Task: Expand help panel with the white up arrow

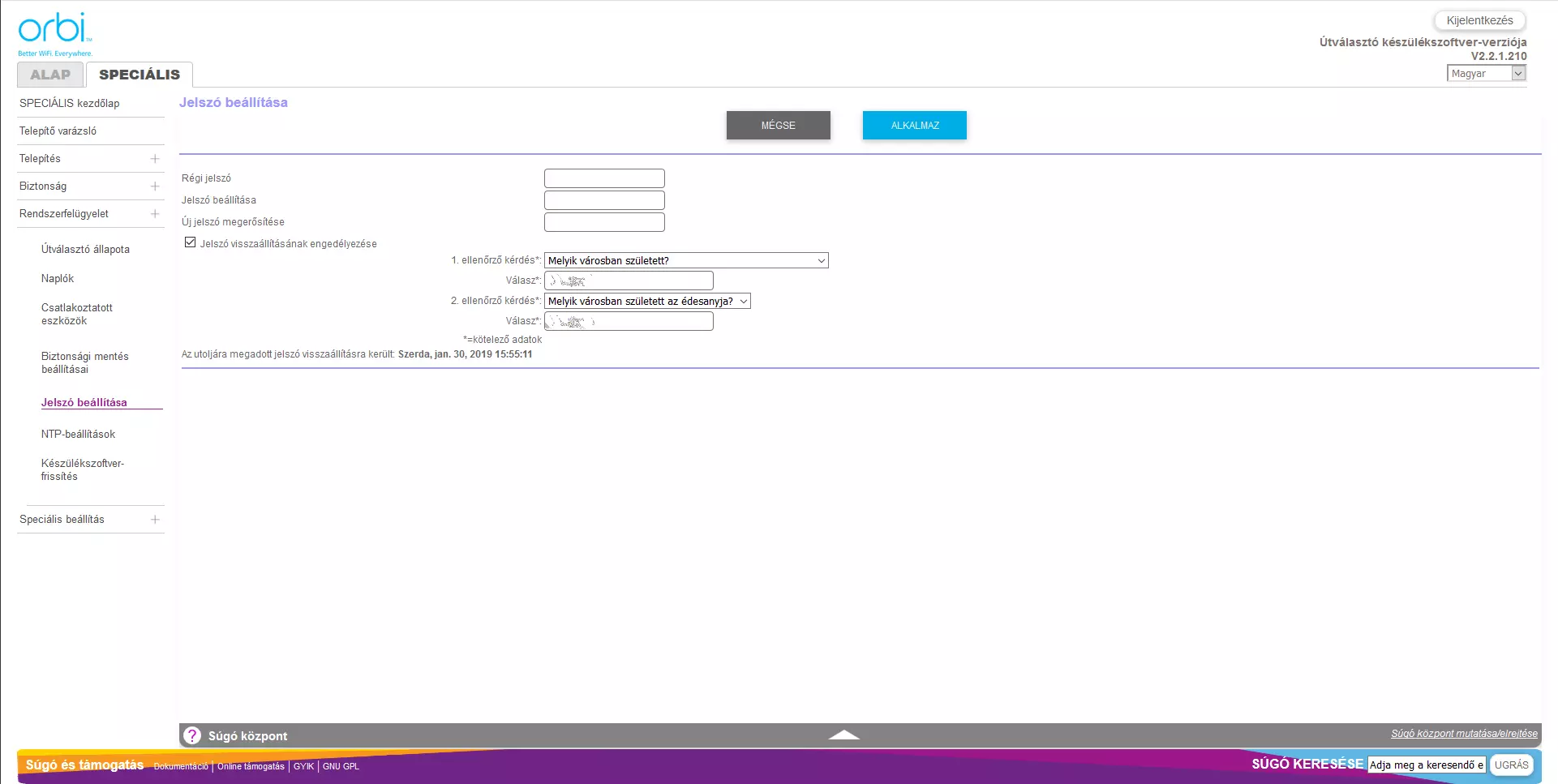Action: point(843,735)
